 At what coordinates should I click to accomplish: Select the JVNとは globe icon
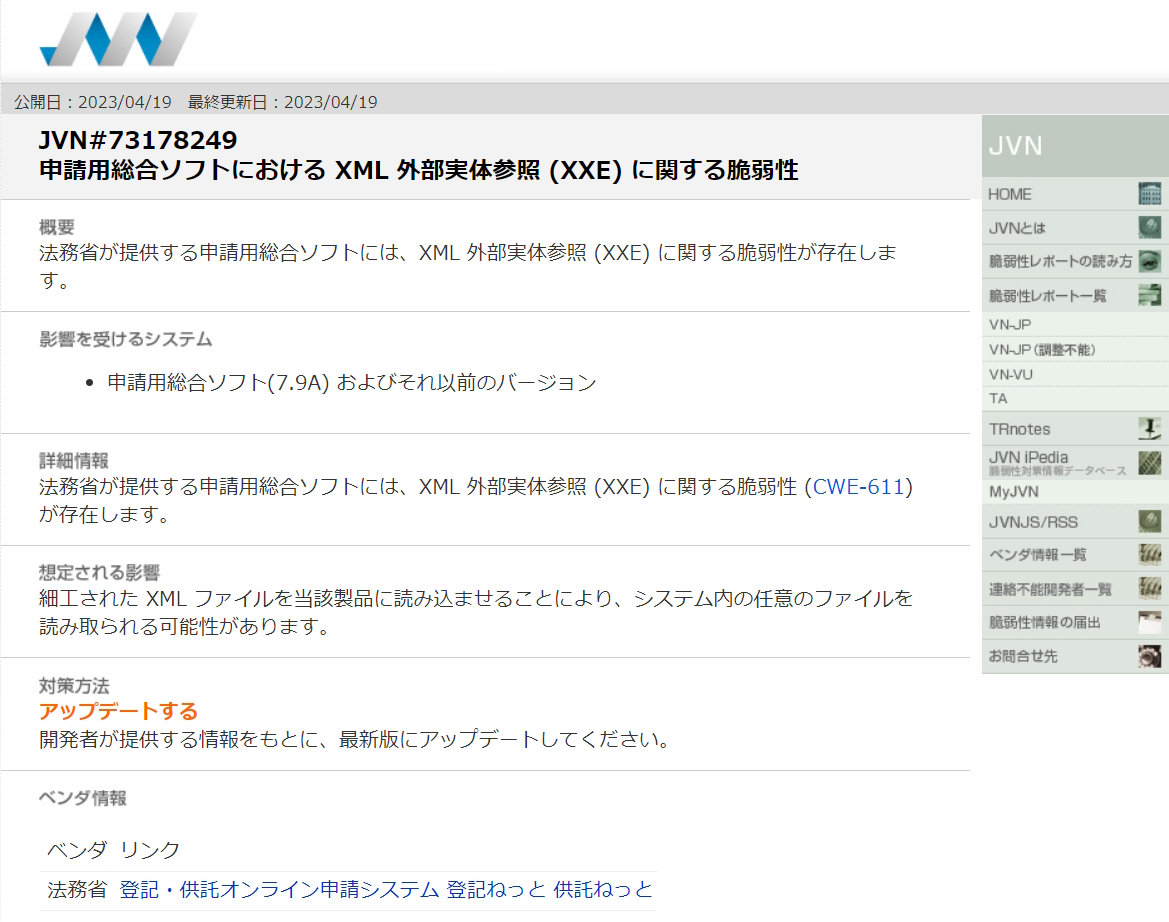pyautogui.click(x=1152, y=227)
